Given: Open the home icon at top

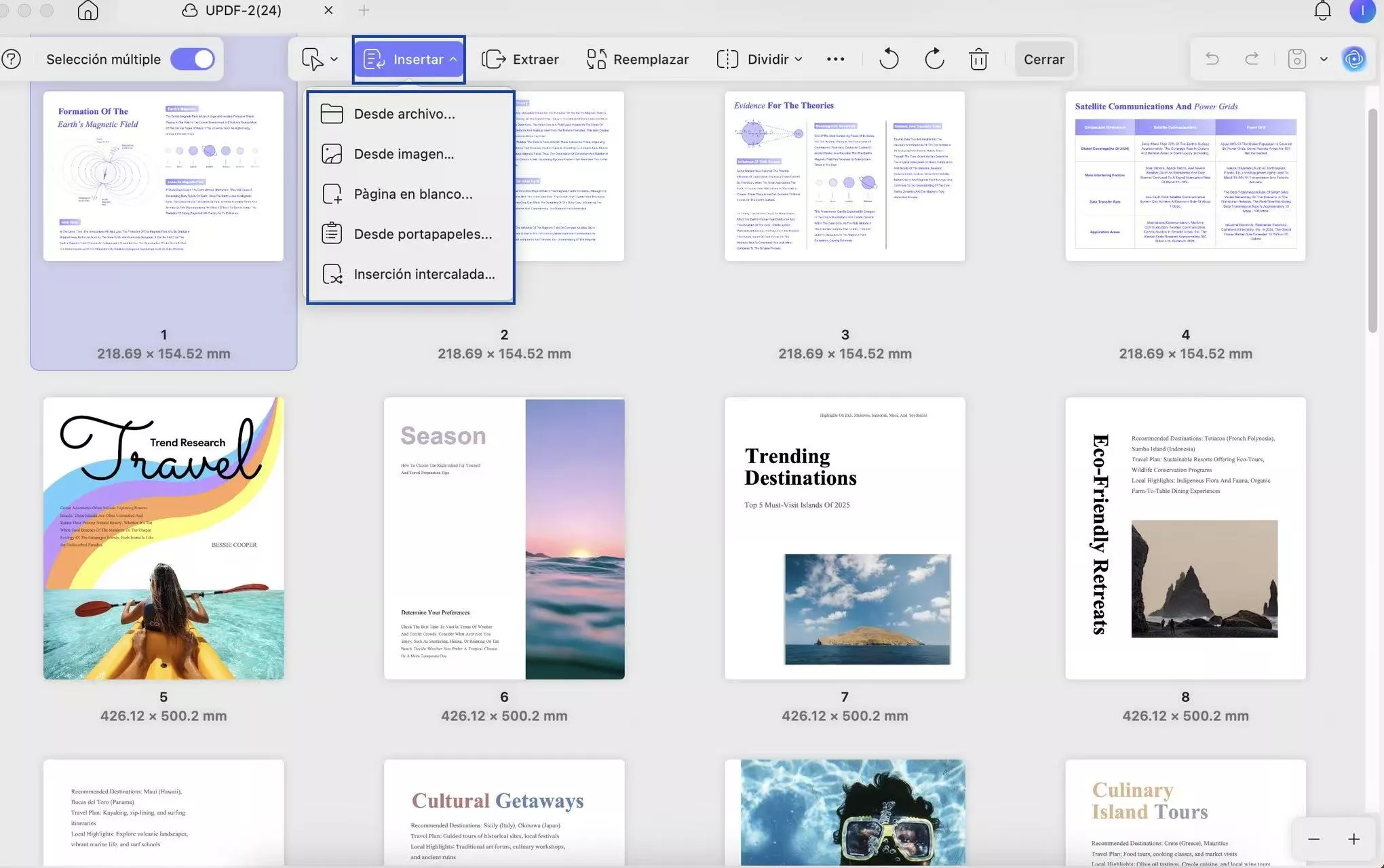Looking at the screenshot, I should point(88,10).
